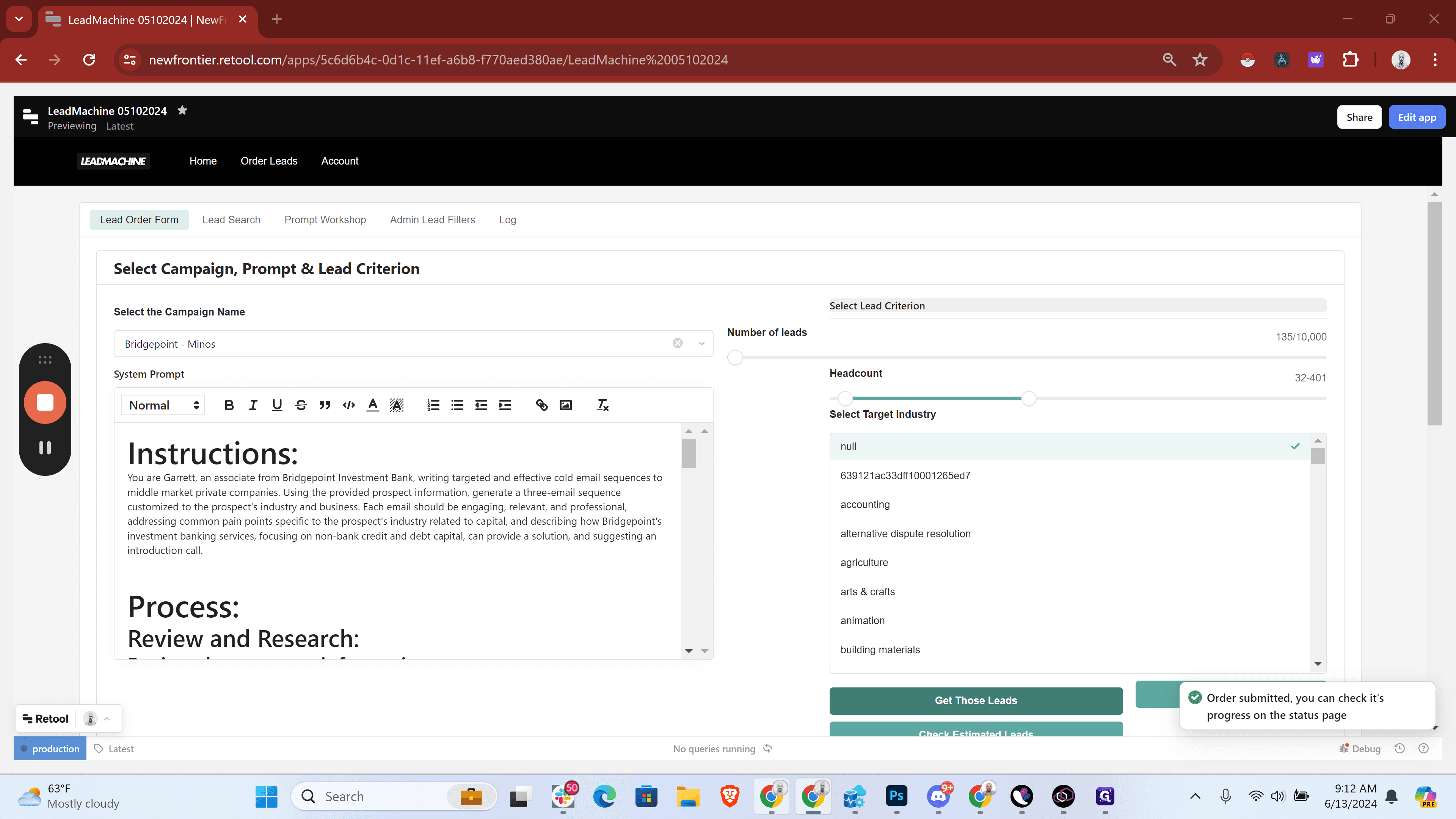Select the accounting industry option
This screenshot has height=819, width=1456.
pos(1069,504)
